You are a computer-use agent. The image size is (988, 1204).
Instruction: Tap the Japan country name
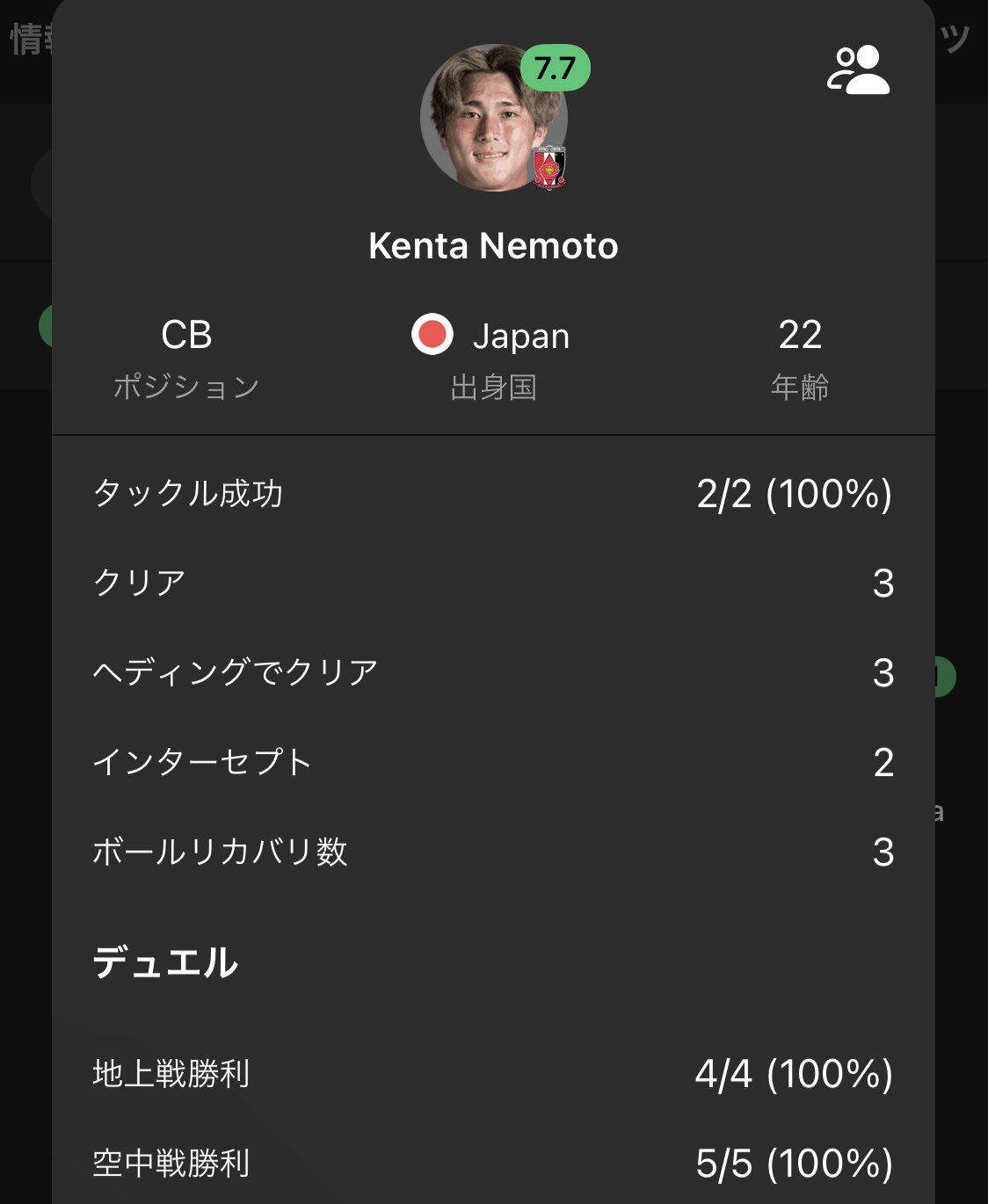click(x=521, y=337)
